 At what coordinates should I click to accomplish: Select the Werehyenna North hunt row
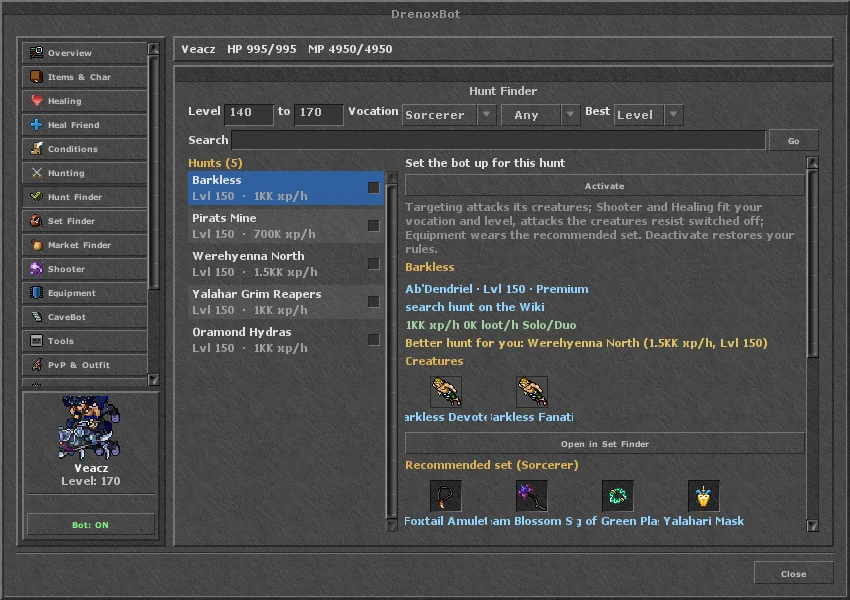(x=286, y=264)
